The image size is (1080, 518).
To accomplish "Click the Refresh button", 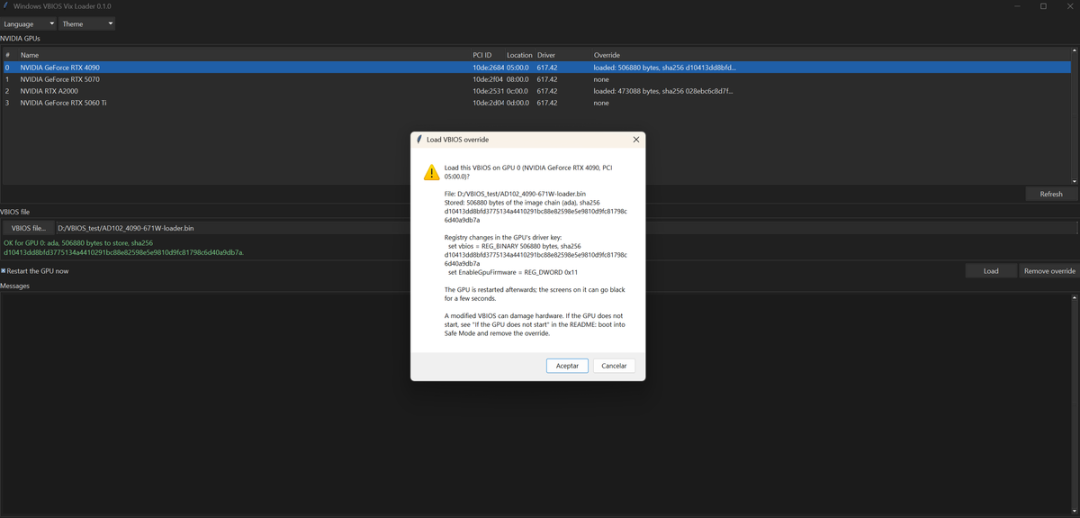I will [x=1051, y=194].
